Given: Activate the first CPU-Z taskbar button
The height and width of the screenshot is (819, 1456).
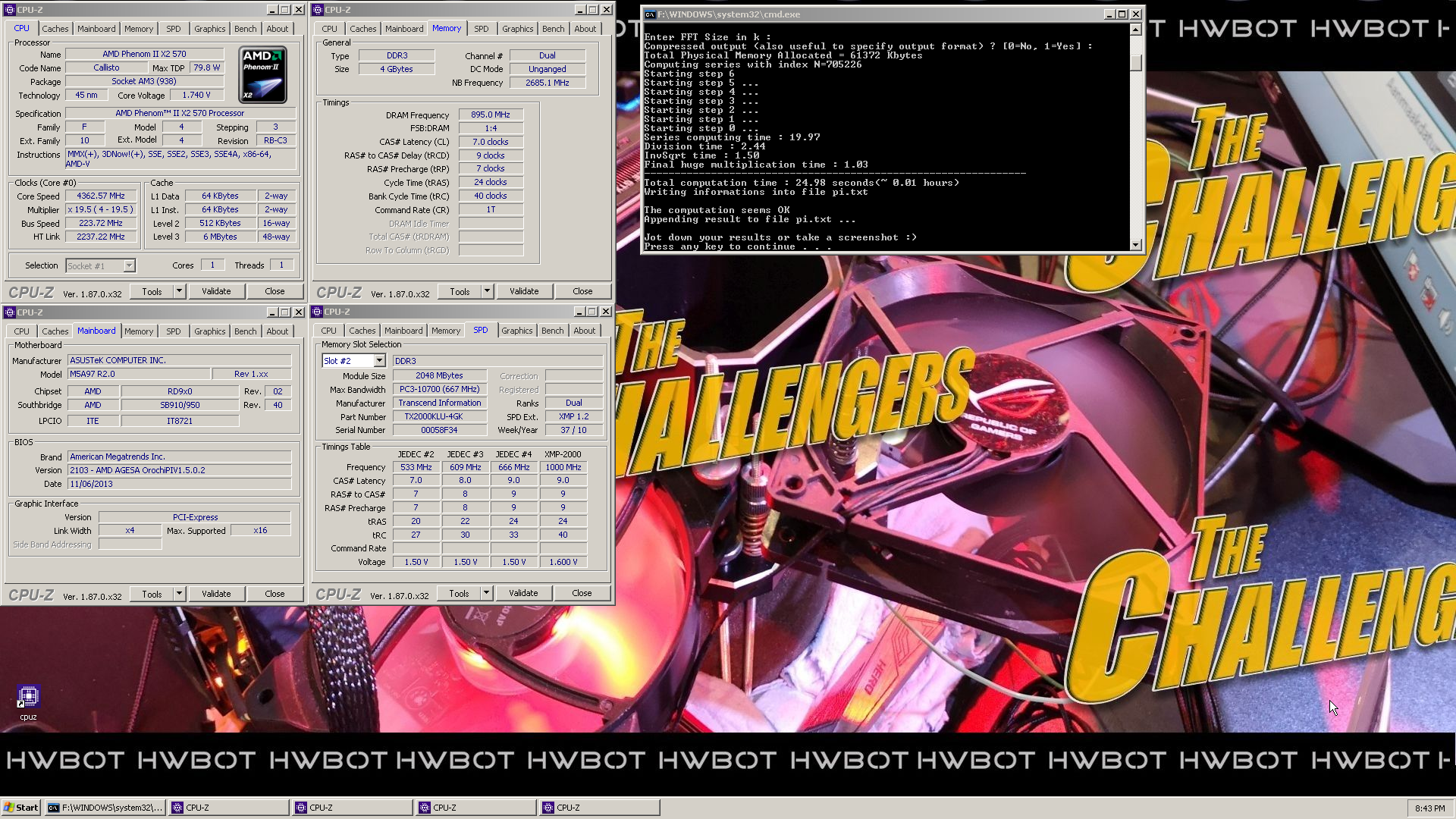Looking at the screenshot, I should 228,808.
